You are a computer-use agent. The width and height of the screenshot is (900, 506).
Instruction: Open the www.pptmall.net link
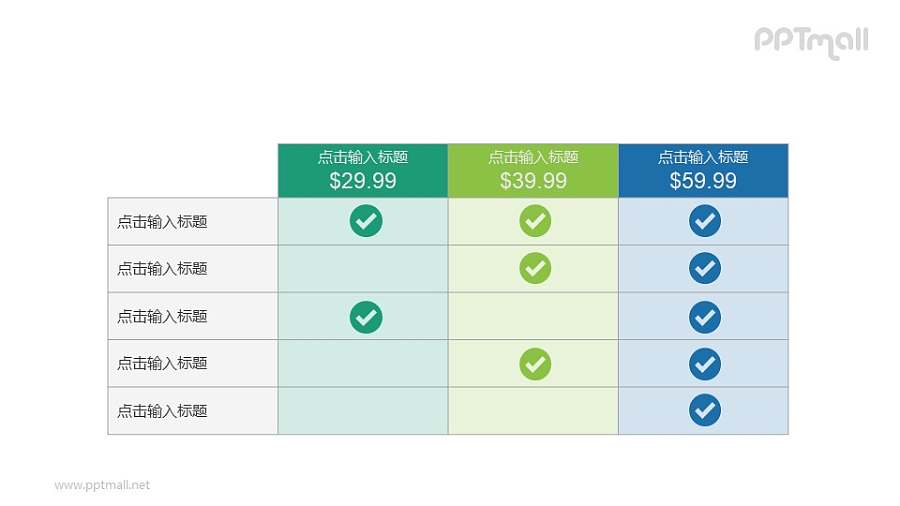(102, 485)
